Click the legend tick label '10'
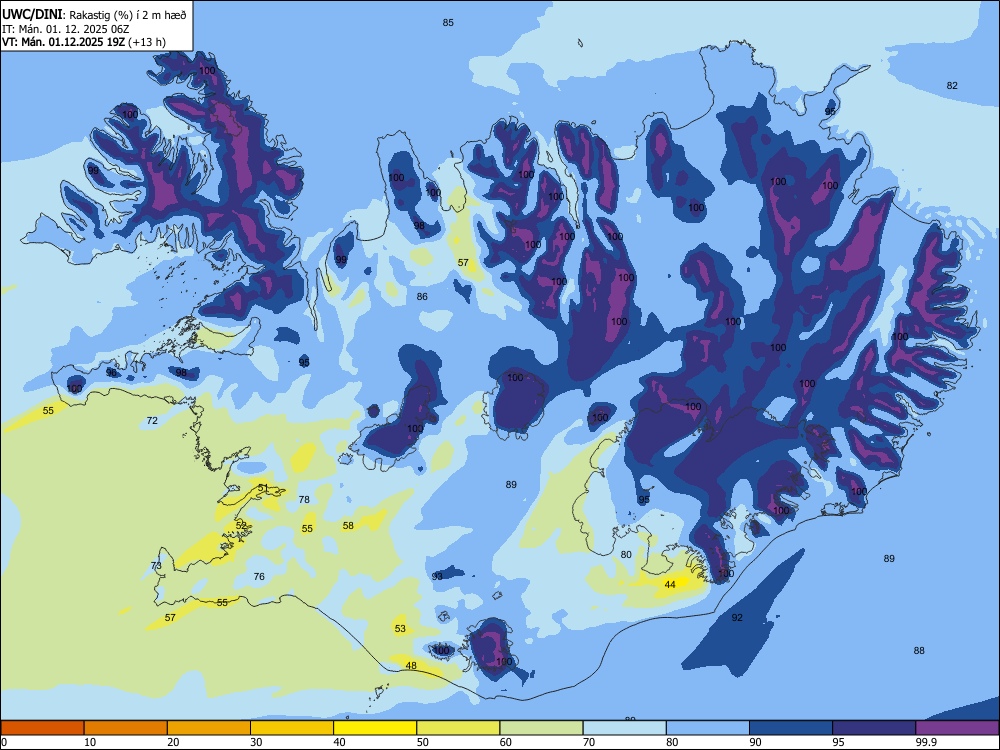 click(90, 742)
